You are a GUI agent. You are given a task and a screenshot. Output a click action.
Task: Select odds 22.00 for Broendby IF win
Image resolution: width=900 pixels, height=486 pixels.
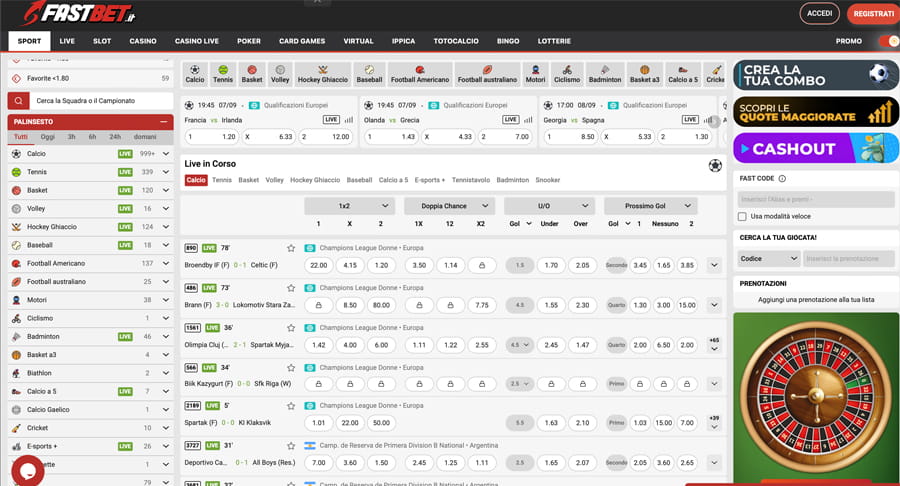click(319, 266)
